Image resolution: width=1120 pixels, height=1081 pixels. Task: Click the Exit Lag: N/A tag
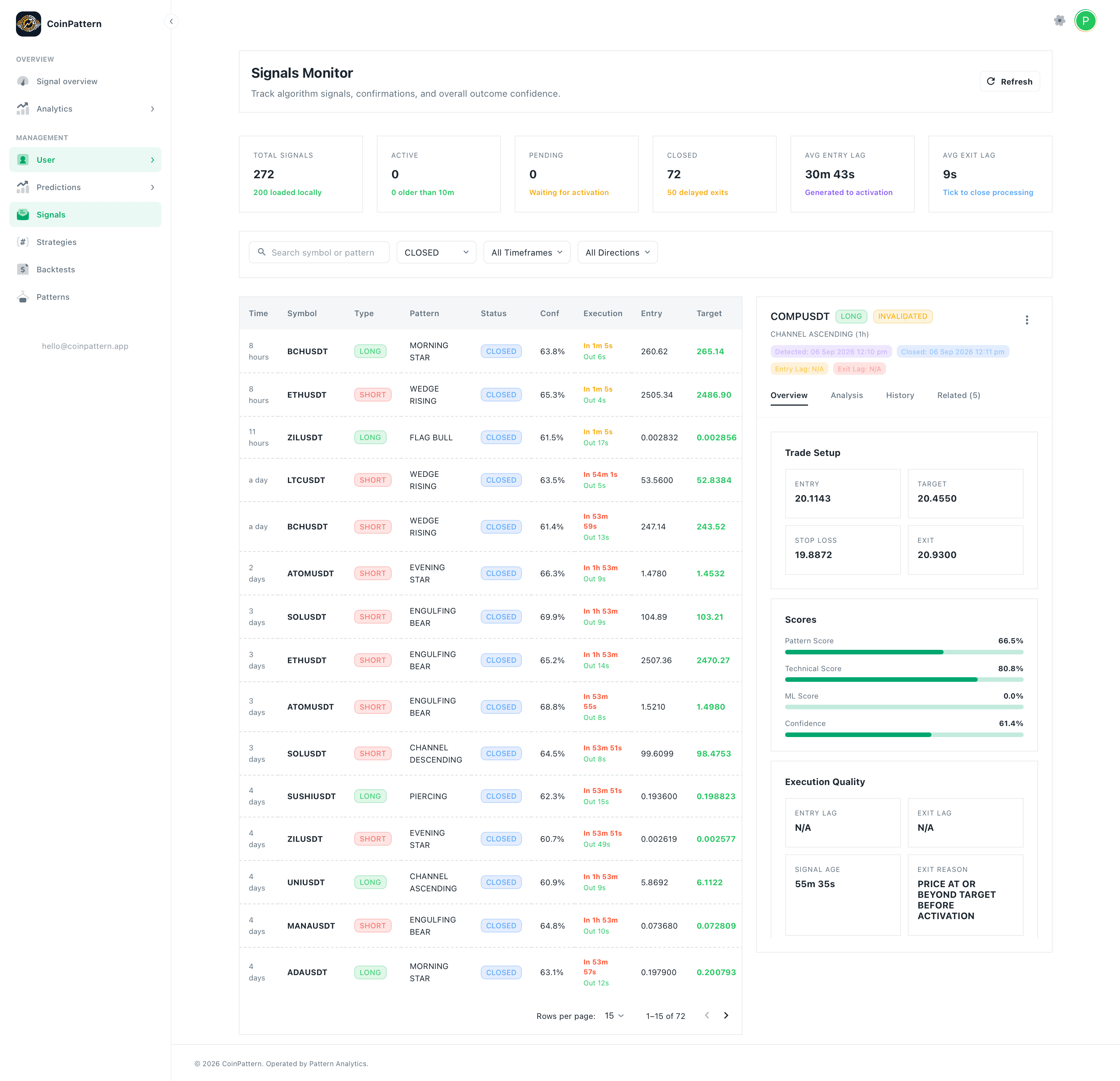pyautogui.click(x=859, y=369)
